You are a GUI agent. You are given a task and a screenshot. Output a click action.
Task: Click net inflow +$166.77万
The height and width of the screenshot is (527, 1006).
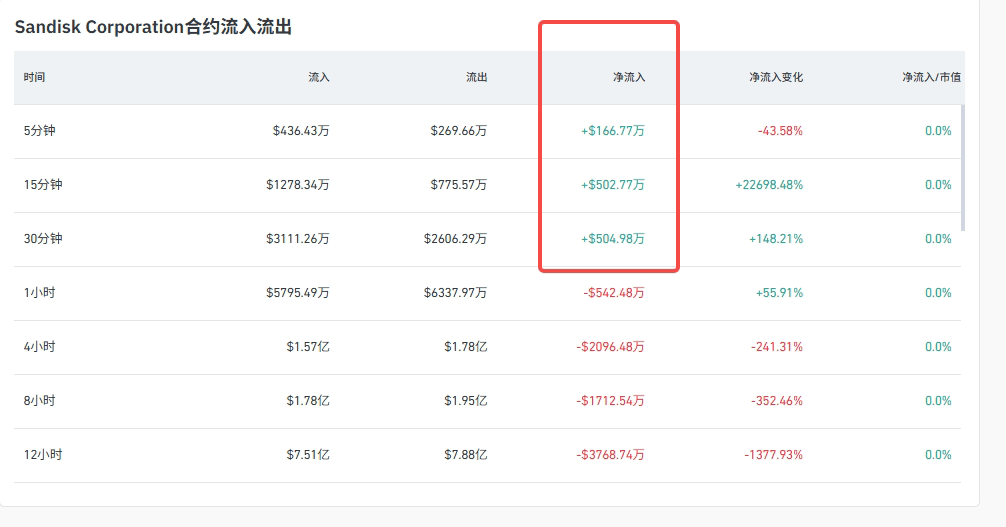tap(613, 131)
